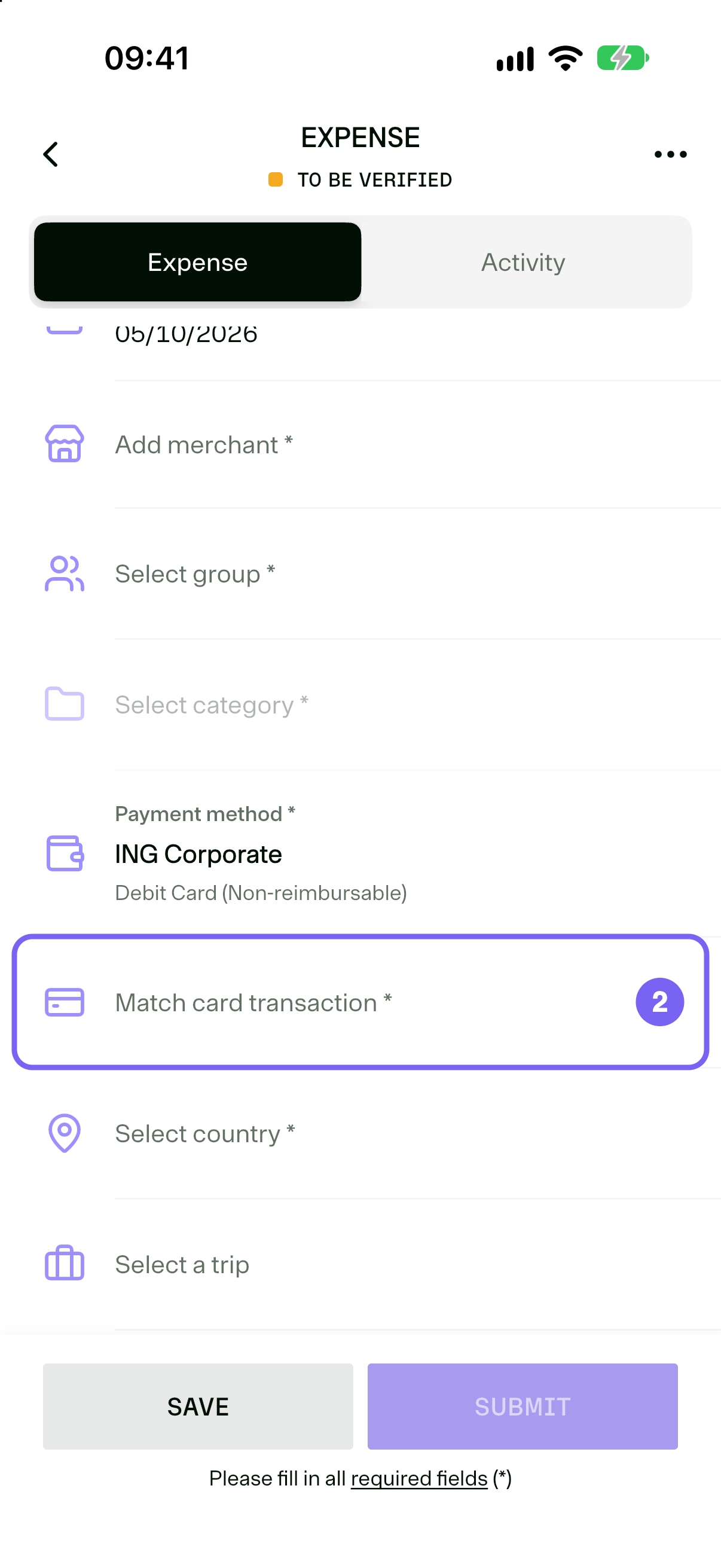Click the purple badge showing 2
Viewport: 721px width, 1568px height.
[x=659, y=1002]
